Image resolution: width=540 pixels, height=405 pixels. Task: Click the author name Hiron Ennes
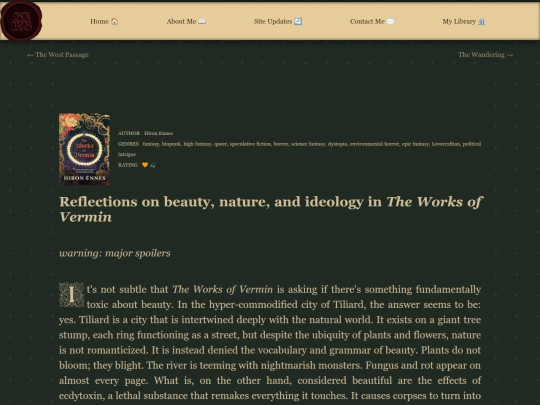[x=158, y=133]
